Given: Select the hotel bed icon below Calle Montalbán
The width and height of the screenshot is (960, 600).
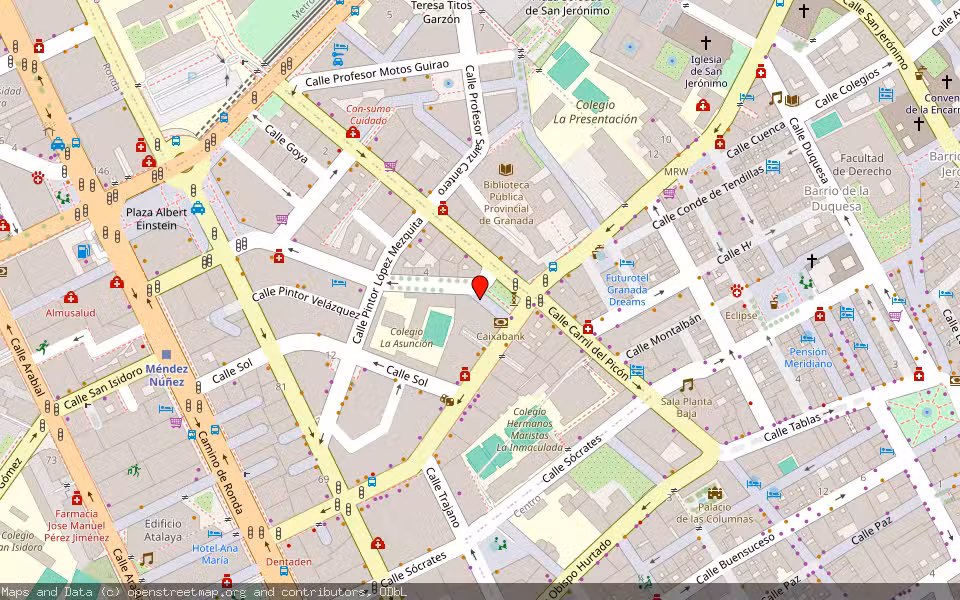Looking at the screenshot, I should click(637, 371).
